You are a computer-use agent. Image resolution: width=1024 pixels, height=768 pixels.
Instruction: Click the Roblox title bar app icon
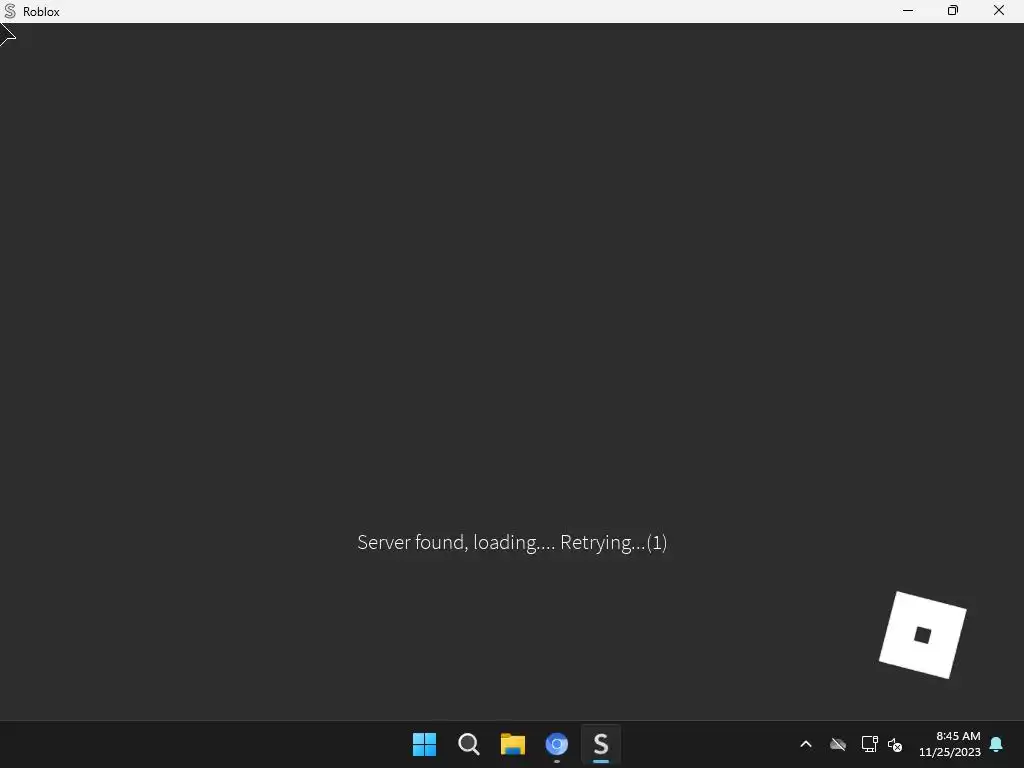[10, 11]
